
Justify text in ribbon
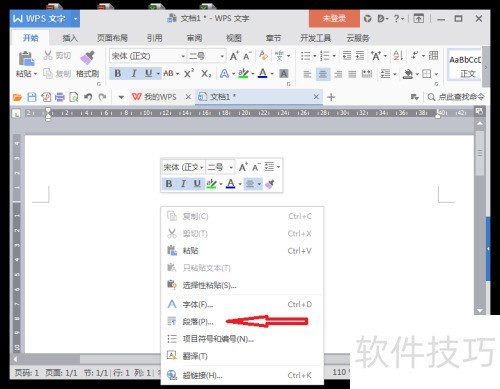352,74
